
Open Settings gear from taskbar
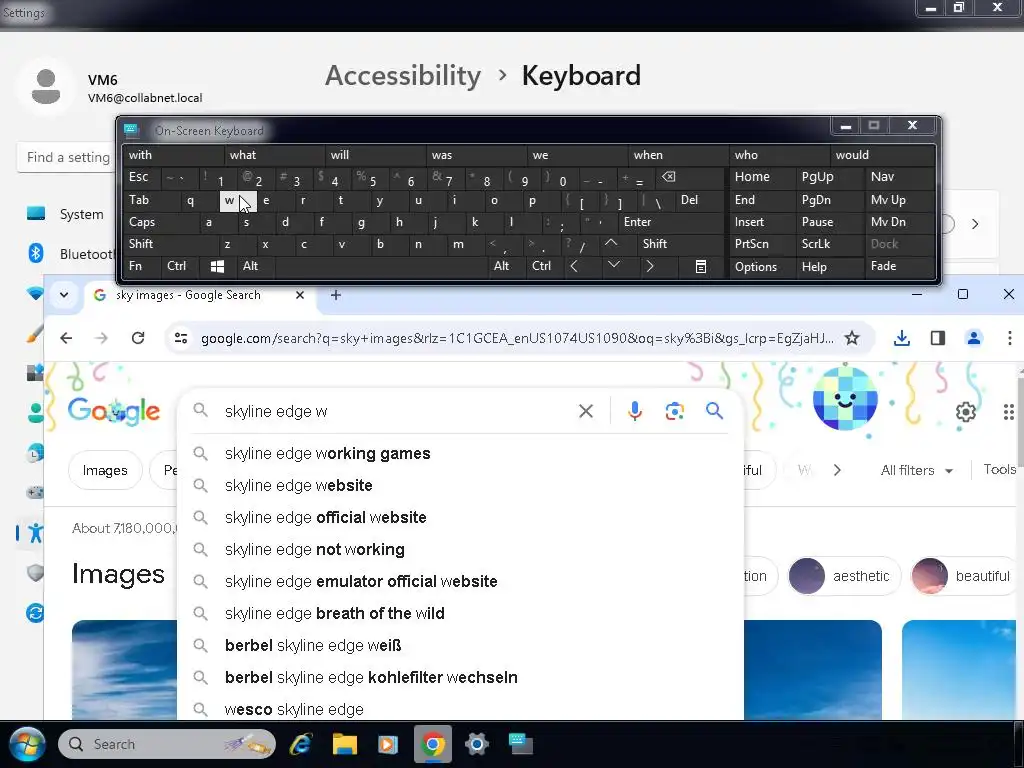coord(477,744)
